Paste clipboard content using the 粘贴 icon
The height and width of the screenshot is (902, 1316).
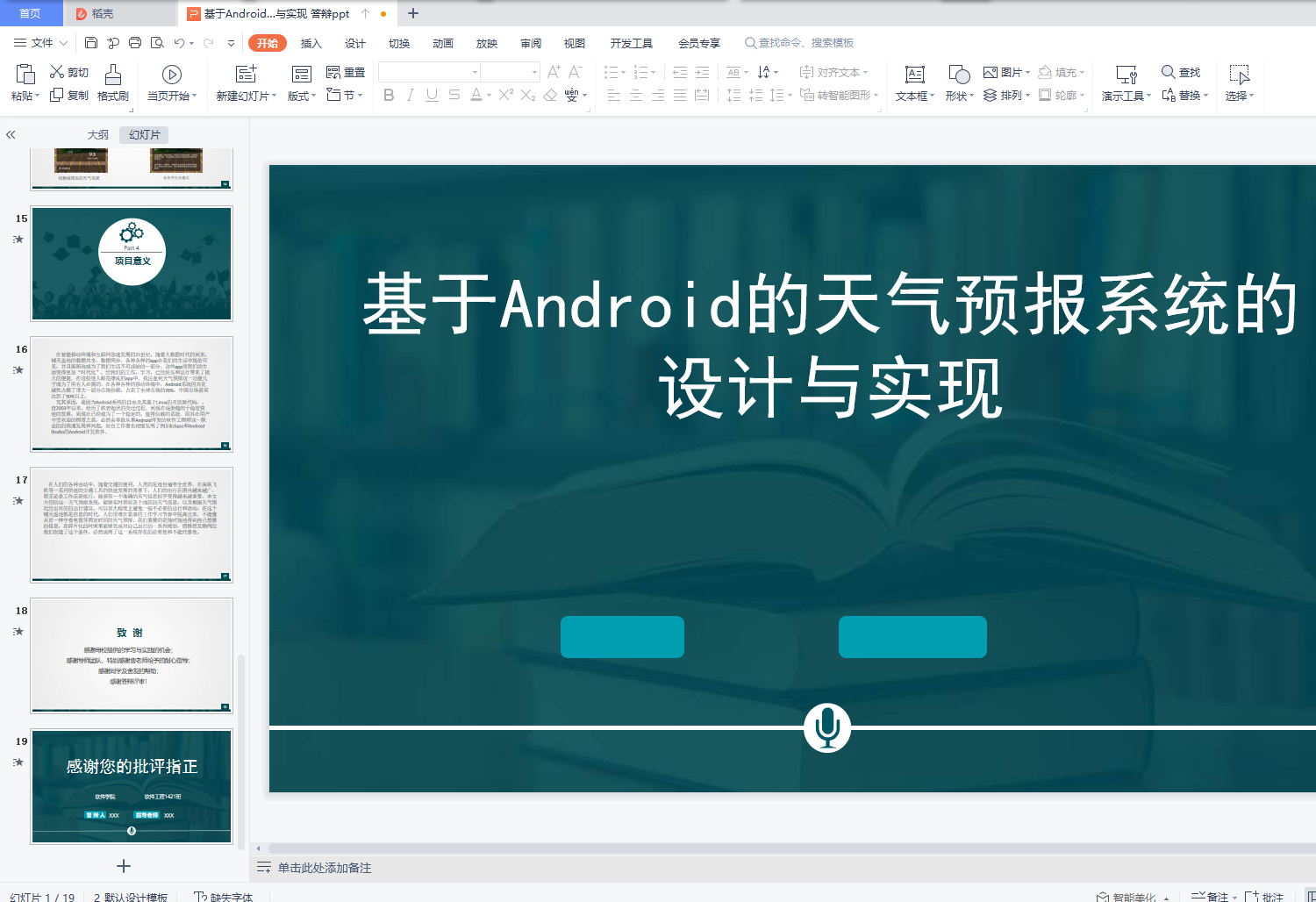(x=25, y=75)
